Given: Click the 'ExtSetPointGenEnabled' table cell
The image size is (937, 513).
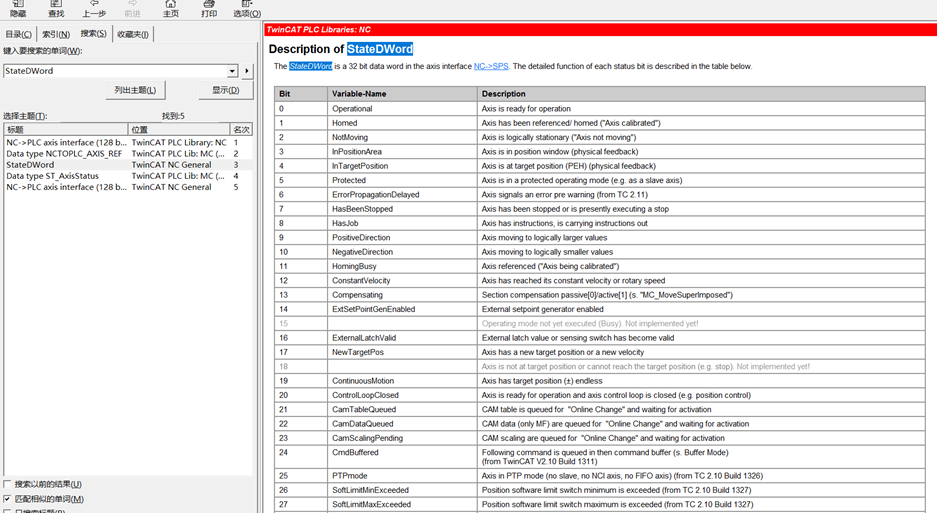Looking at the screenshot, I should coord(403,310).
